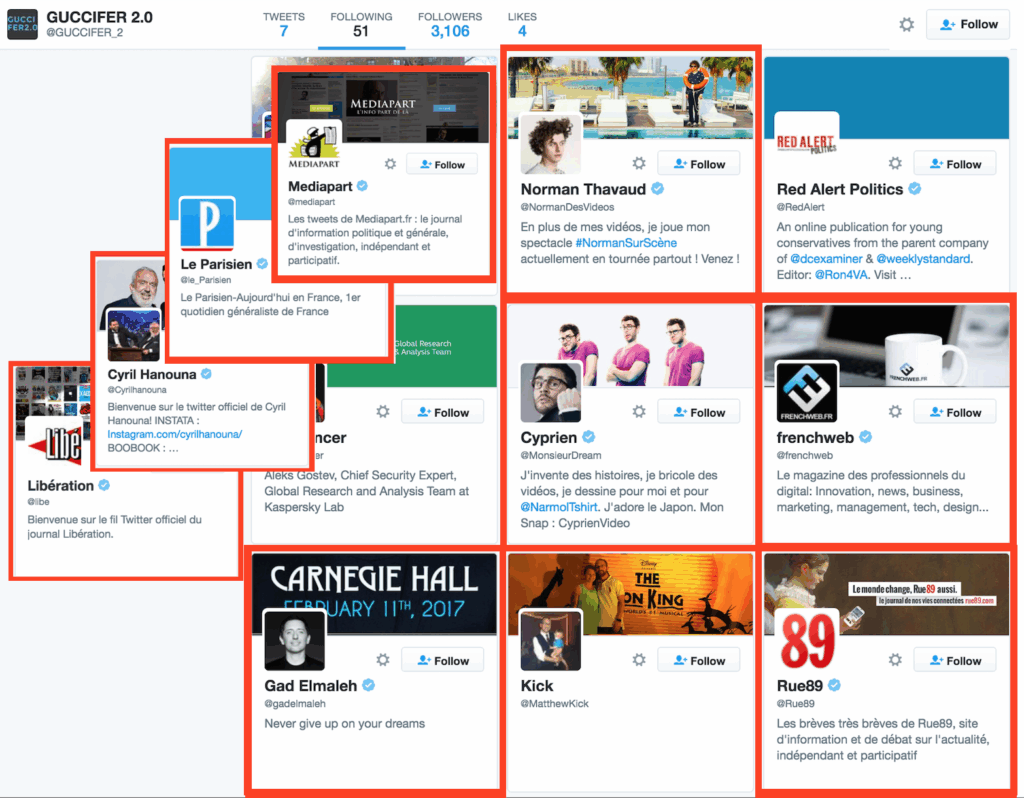Follow Rue89
Screen dimensions: 1024x798
click(x=955, y=660)
